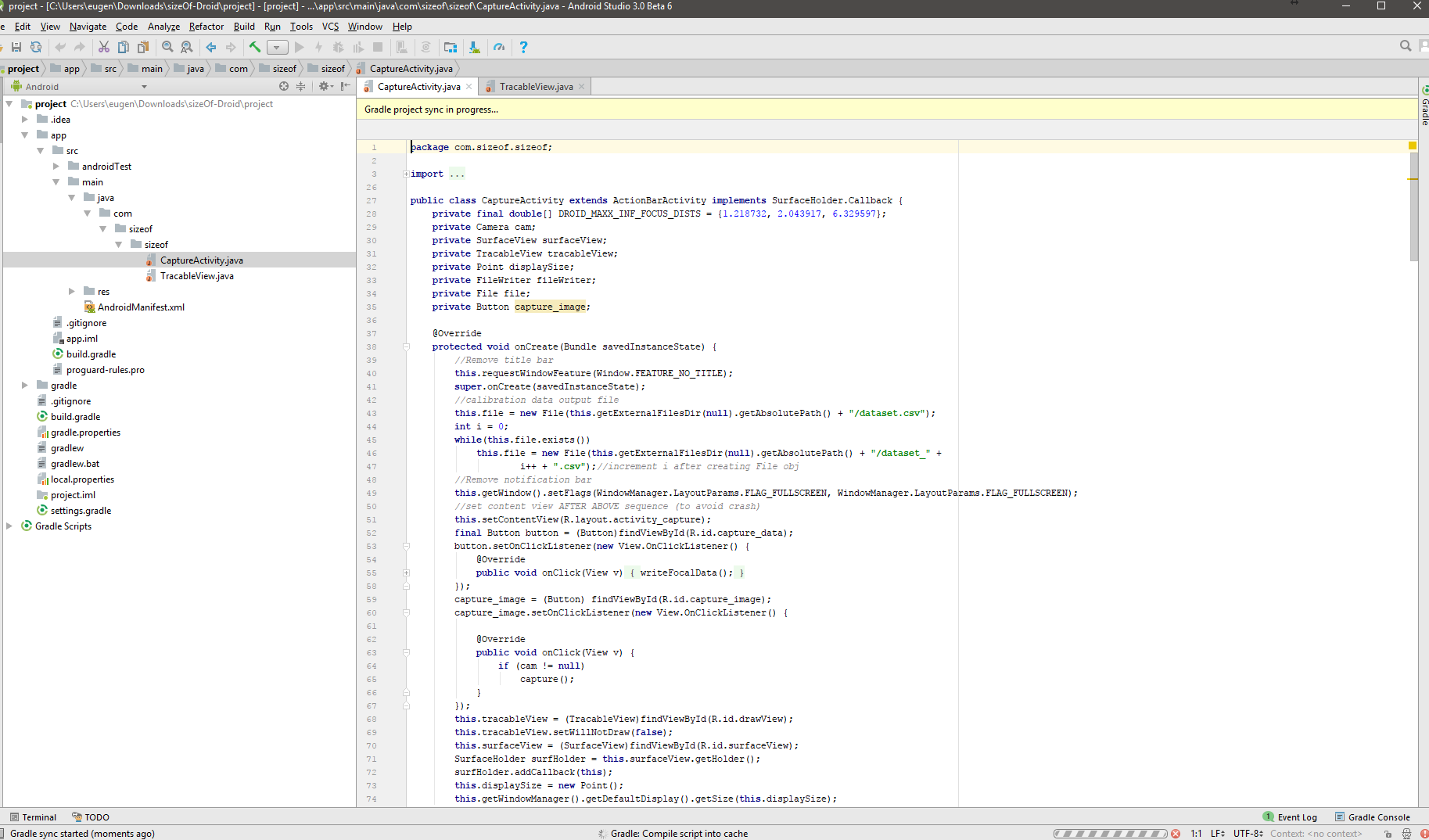
Task: Click the Cut scissors icon
Action: [x=103, y=48]
